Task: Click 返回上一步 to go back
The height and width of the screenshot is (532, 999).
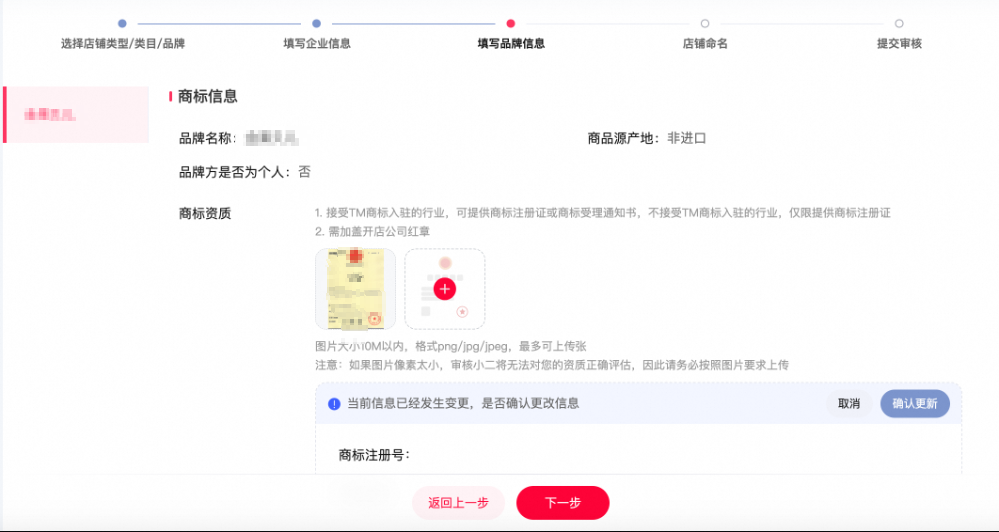Action: point(458,503)
